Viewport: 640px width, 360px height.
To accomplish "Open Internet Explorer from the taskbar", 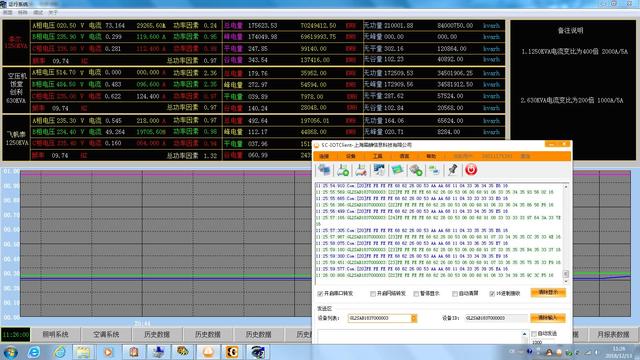I will pyautogui.click(x=34, y=351).
